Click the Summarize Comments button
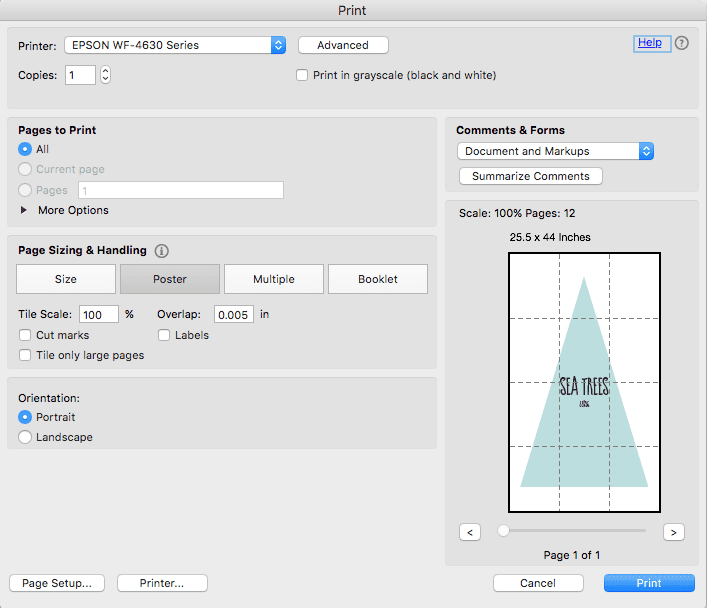Screen dimensions: 707x608 pyautogui.click(x=530, y=176)
